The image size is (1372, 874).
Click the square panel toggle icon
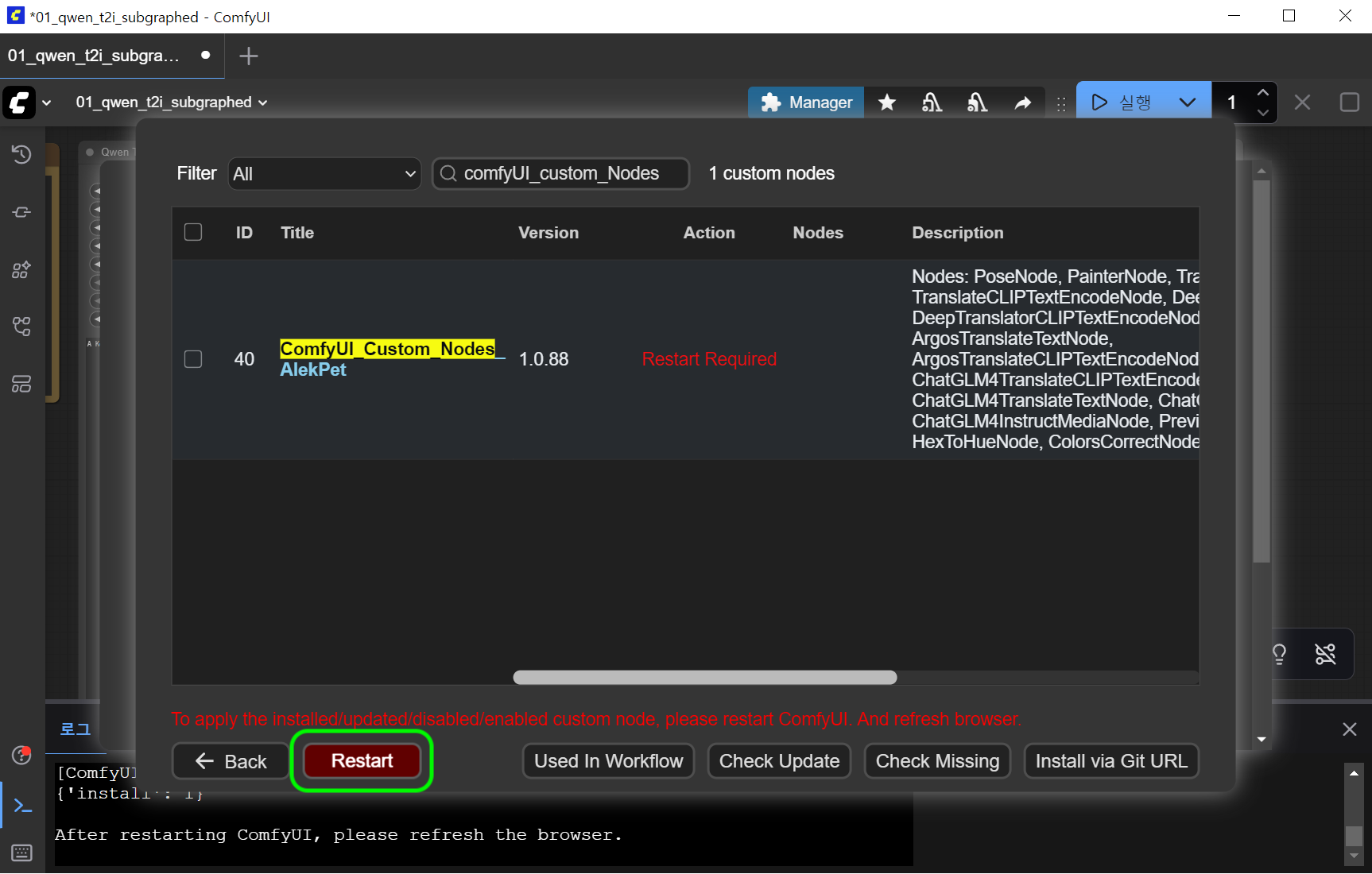click(1349, 102)
